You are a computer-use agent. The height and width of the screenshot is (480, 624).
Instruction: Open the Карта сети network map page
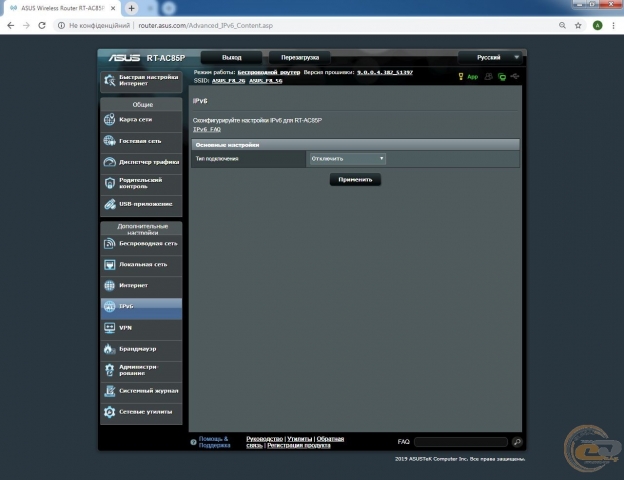click(x=140, y=119)
